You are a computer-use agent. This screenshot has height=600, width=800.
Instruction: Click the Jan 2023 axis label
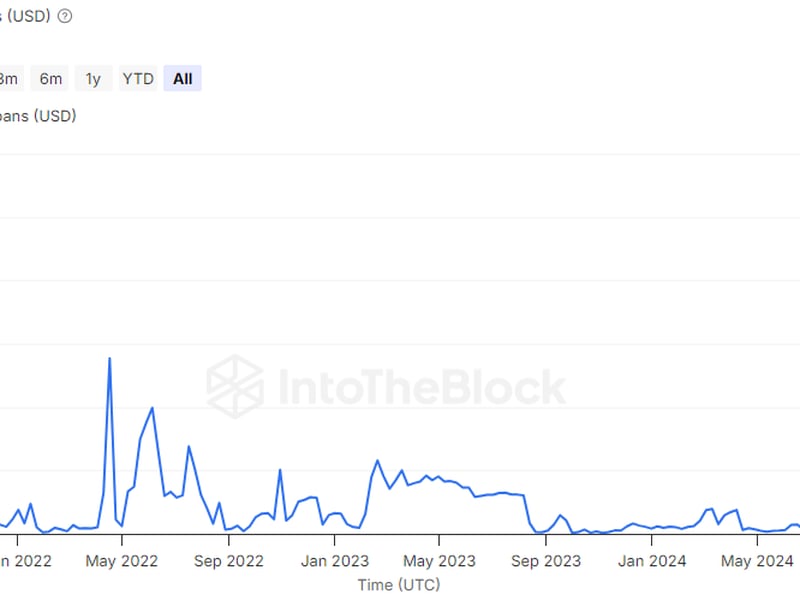[x=334, y=561]
